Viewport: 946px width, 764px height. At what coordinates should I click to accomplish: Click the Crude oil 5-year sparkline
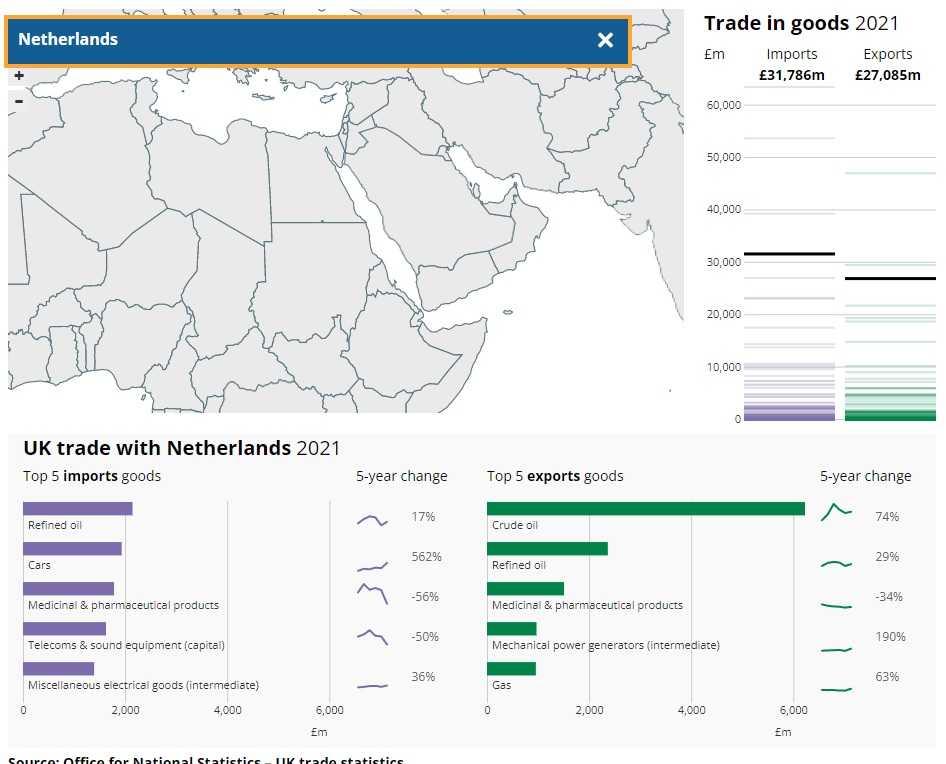point(836,512)
